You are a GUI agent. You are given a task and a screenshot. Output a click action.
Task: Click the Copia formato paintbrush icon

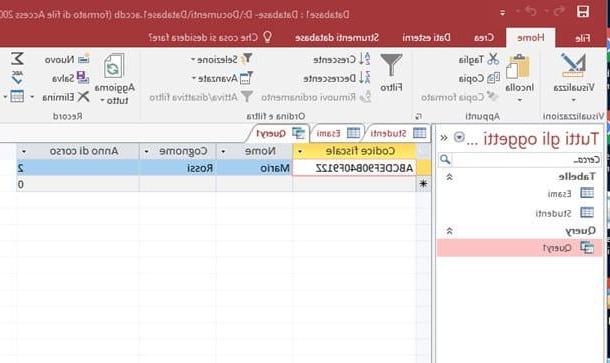point(493,96)
